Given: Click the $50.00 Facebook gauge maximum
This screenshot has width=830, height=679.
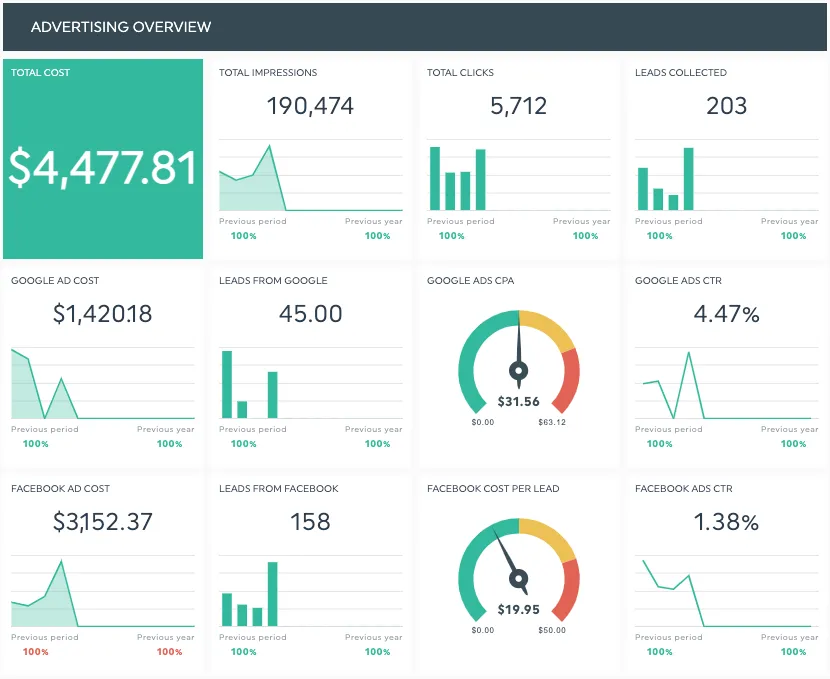Looking at the screenshot, I should pos(552,630).
